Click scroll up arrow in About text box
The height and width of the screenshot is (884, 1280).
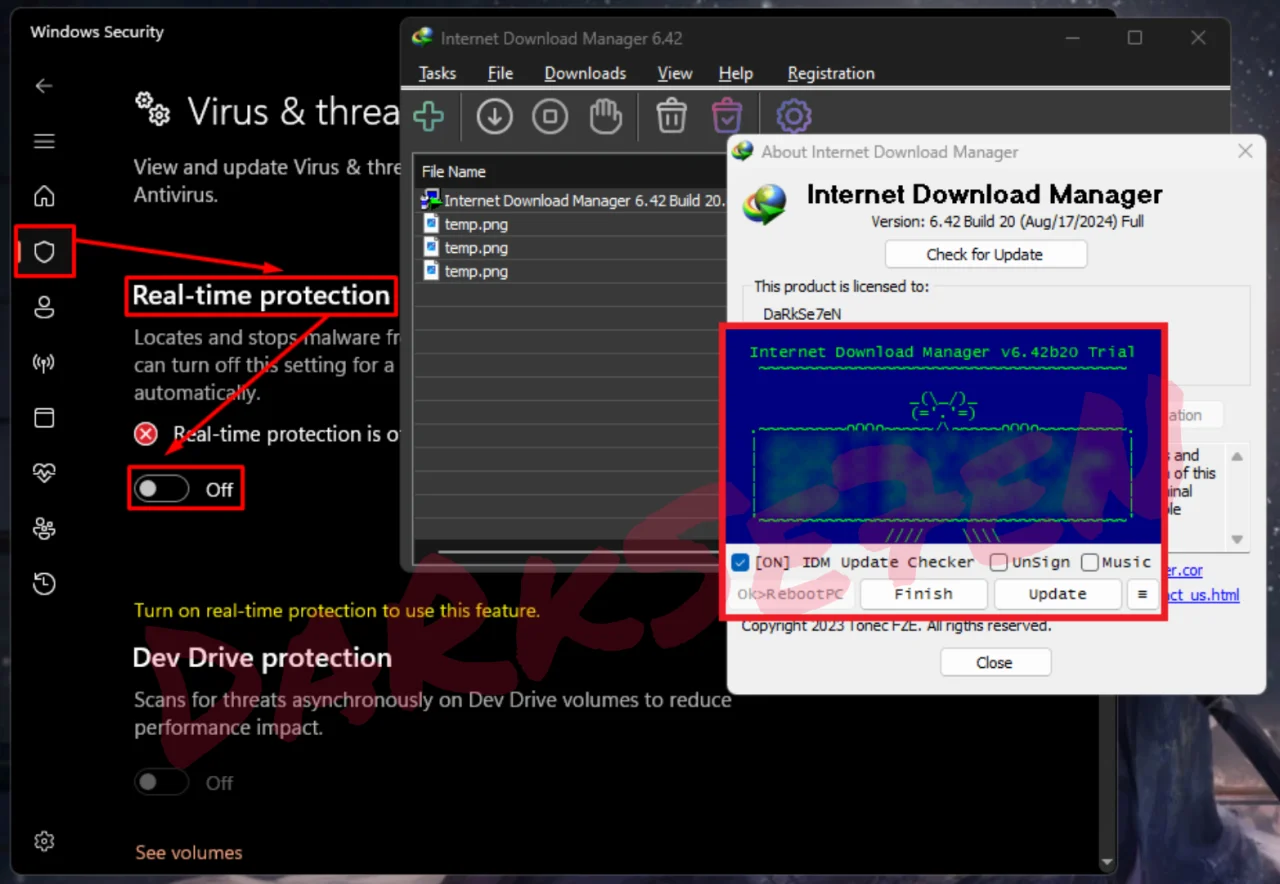tap(1238, 457)
